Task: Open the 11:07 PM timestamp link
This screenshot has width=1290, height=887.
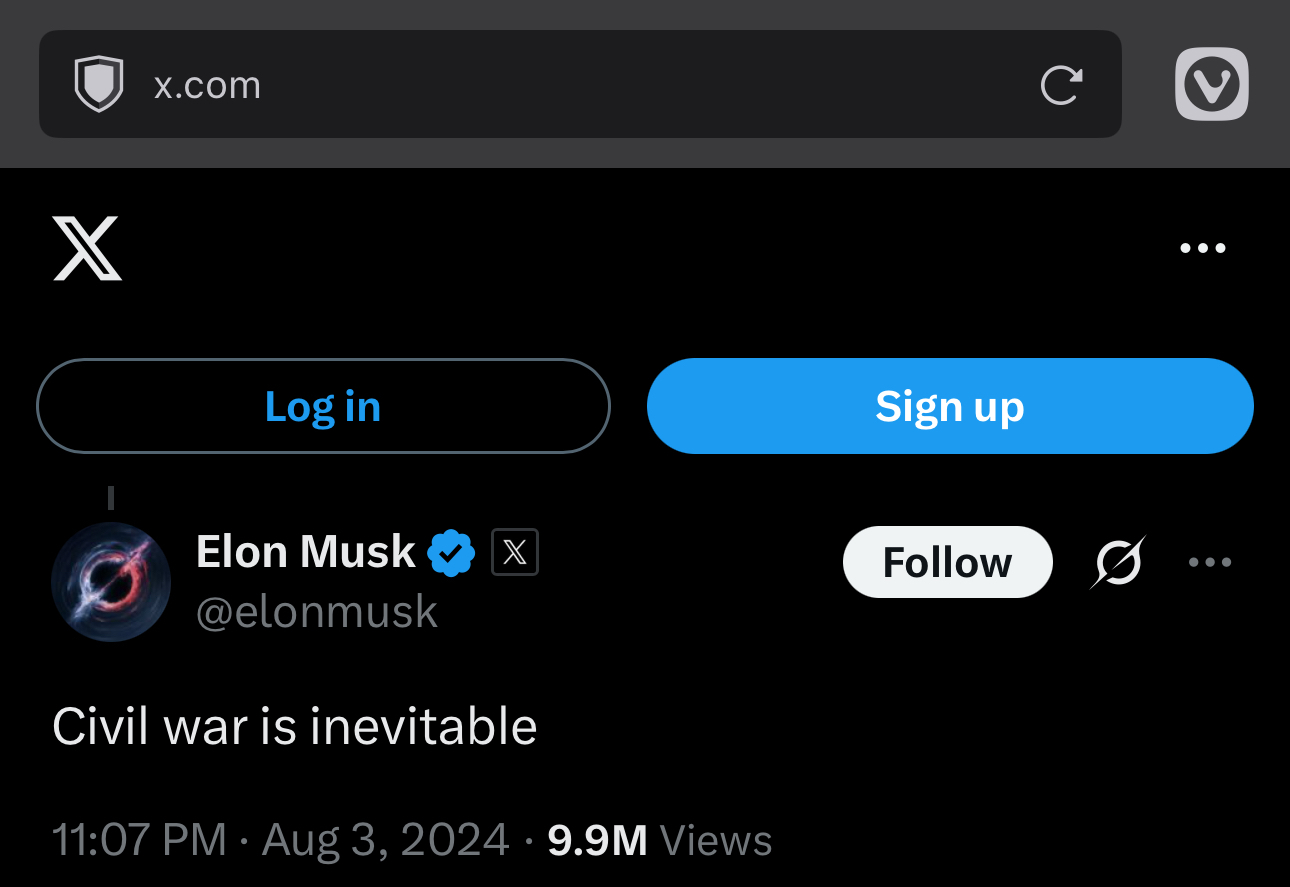Action: coord(139,840)
